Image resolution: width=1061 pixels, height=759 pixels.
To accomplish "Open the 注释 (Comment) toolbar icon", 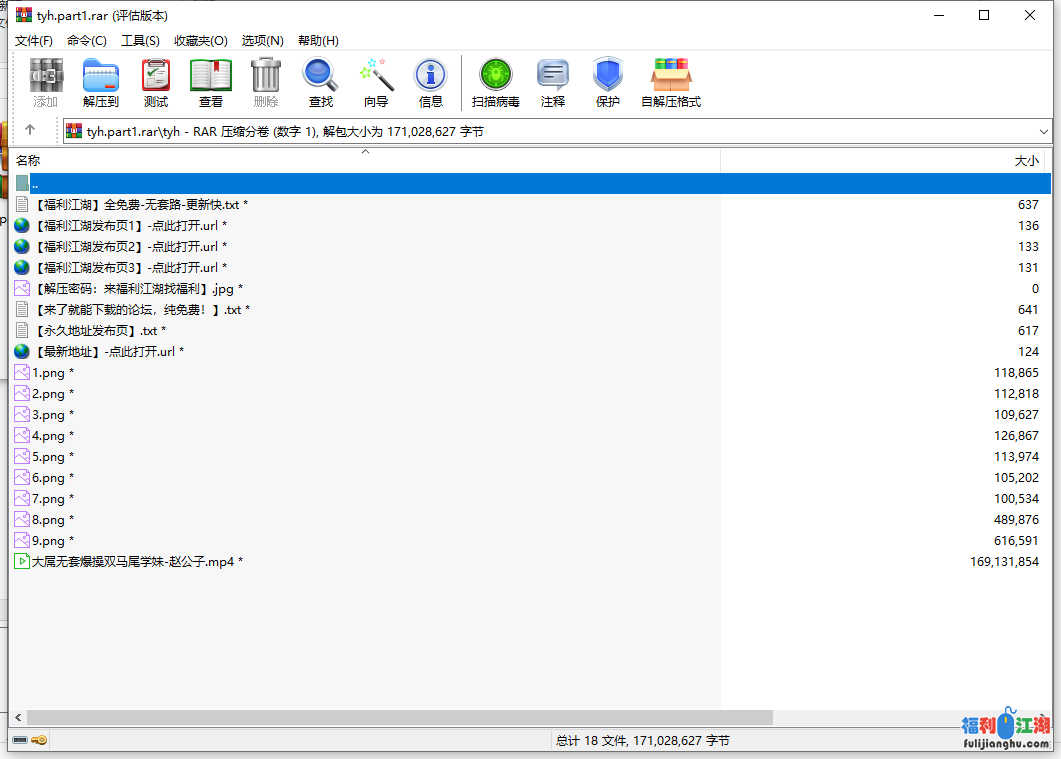I will point(552,82).
